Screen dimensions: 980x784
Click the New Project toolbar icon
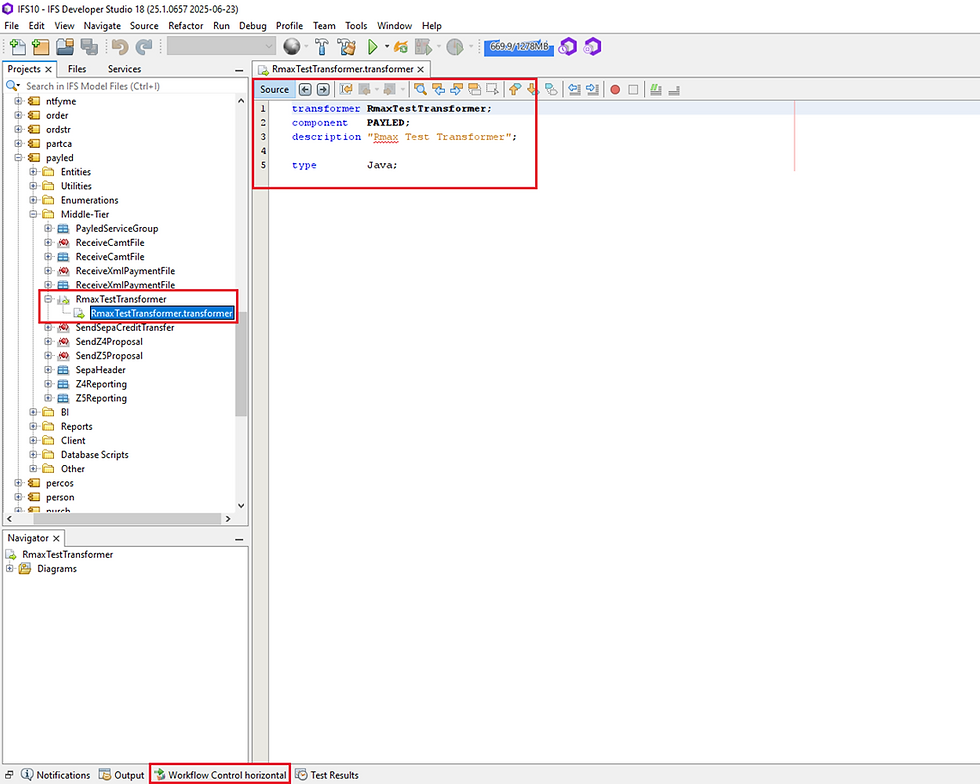coord(41,47)
